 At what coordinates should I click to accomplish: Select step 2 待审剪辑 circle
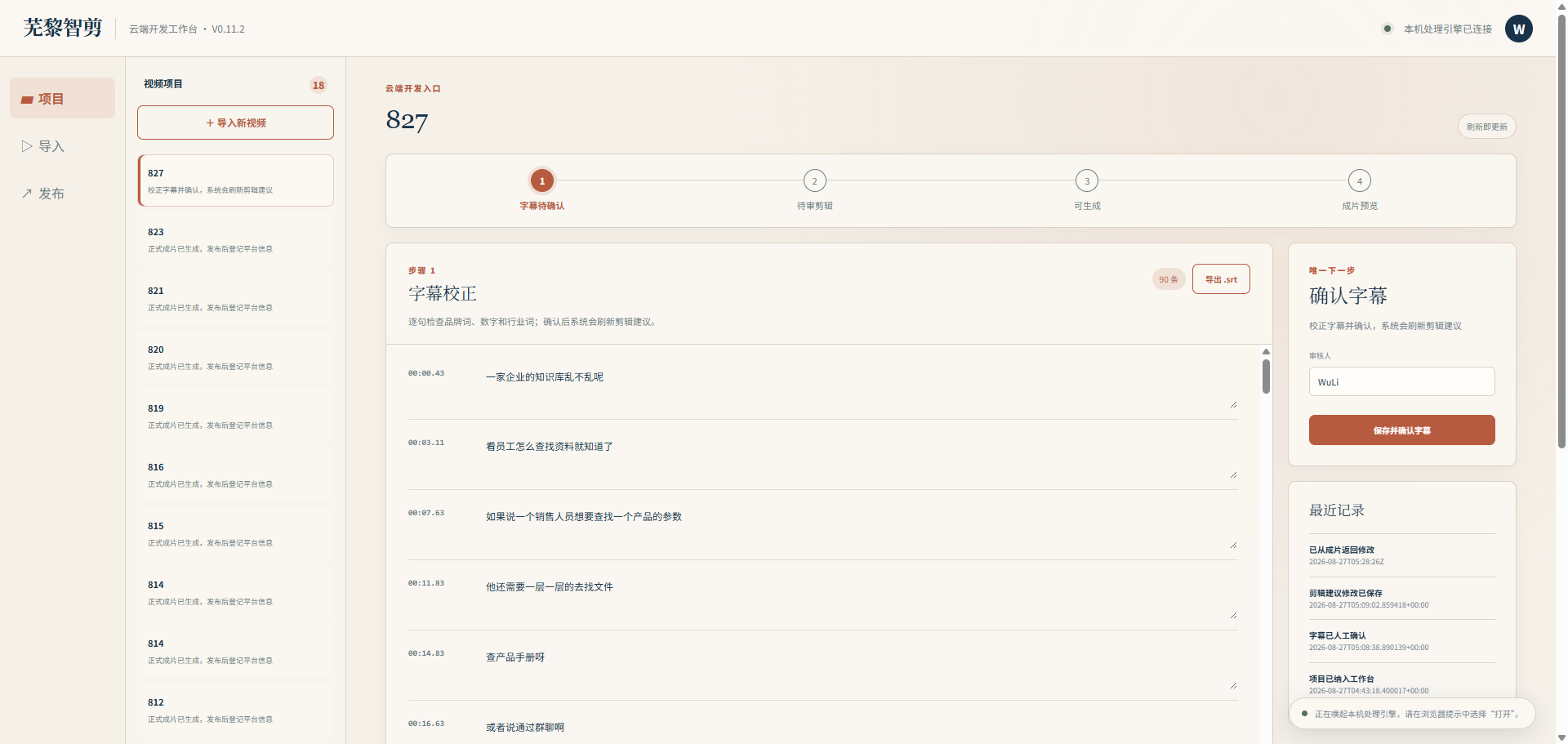pos(814,180)
